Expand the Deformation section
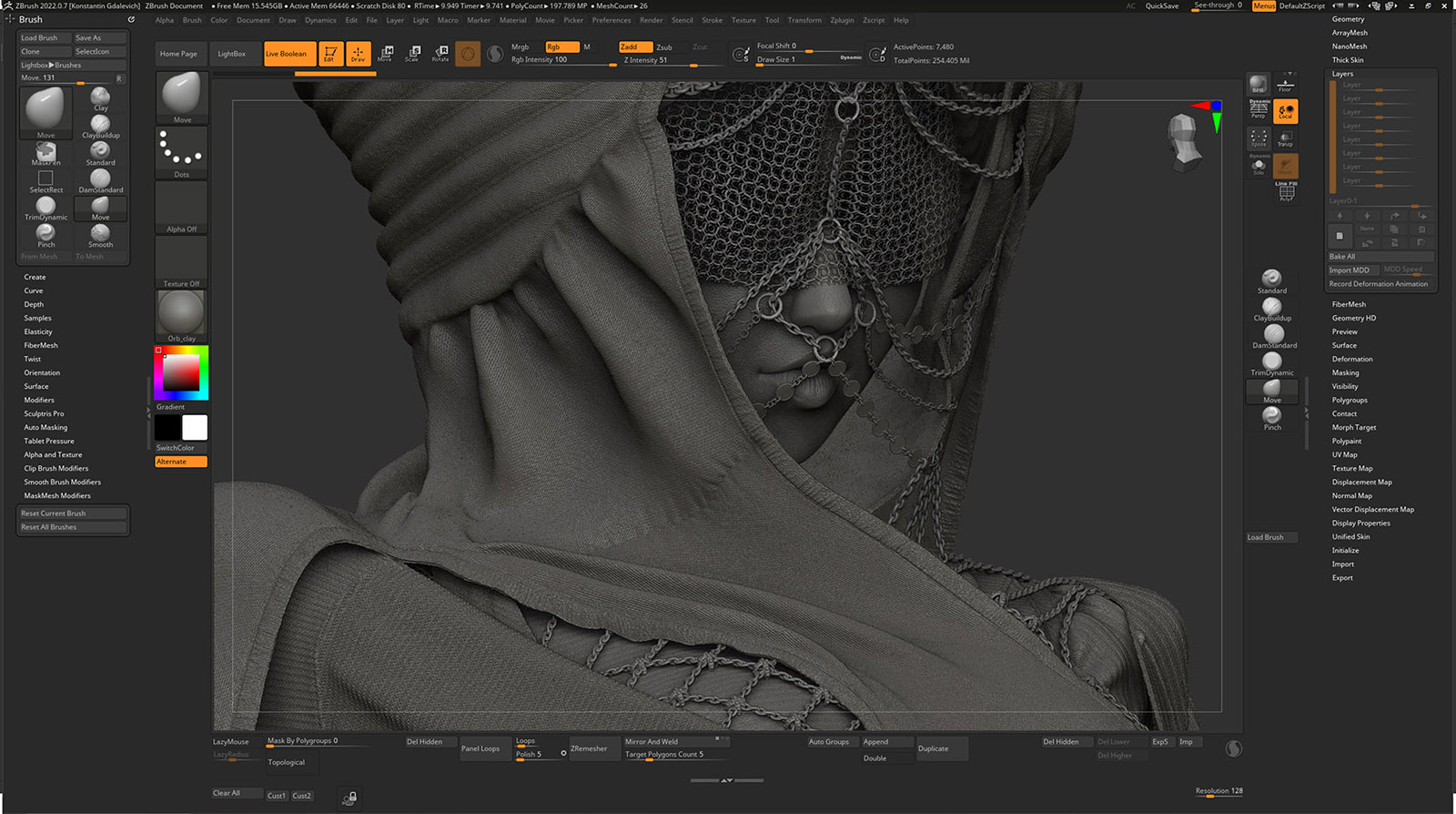The image size is (1456, 814). [x=1352, y=359]
